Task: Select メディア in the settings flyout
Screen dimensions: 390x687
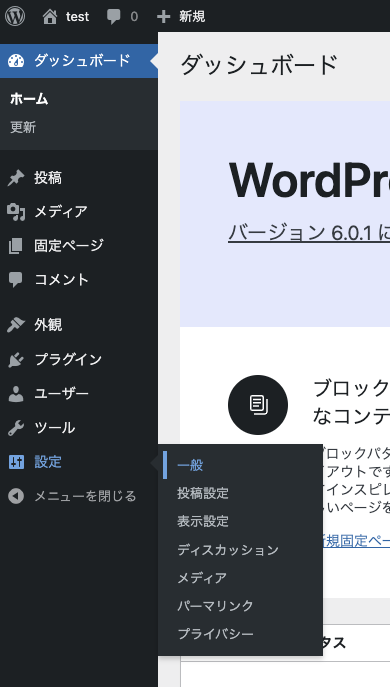Action: click(202, 578)
